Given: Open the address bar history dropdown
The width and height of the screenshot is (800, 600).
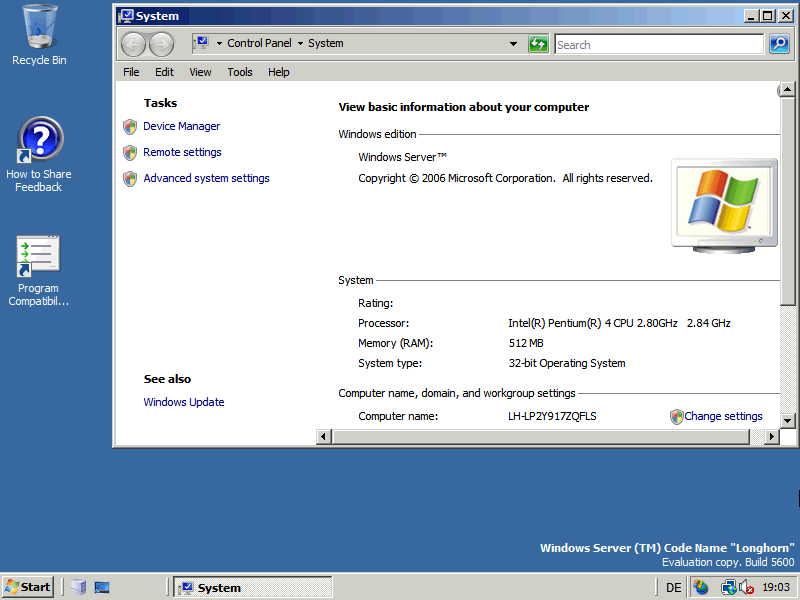Looking at the screenshot, I should 513,44.
